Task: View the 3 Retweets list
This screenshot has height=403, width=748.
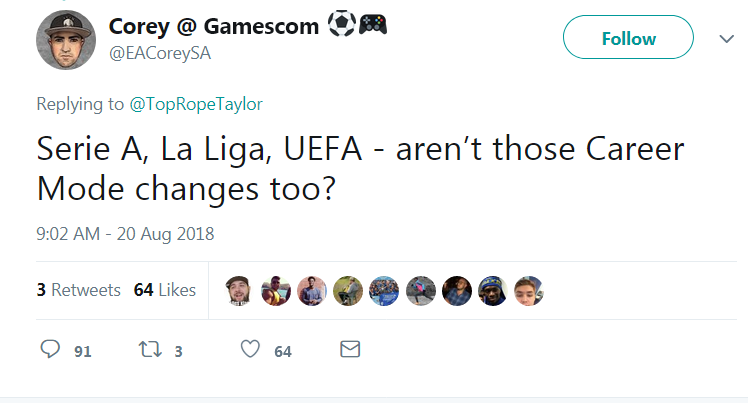Action: pyautogui.click(x=78, y=290)
